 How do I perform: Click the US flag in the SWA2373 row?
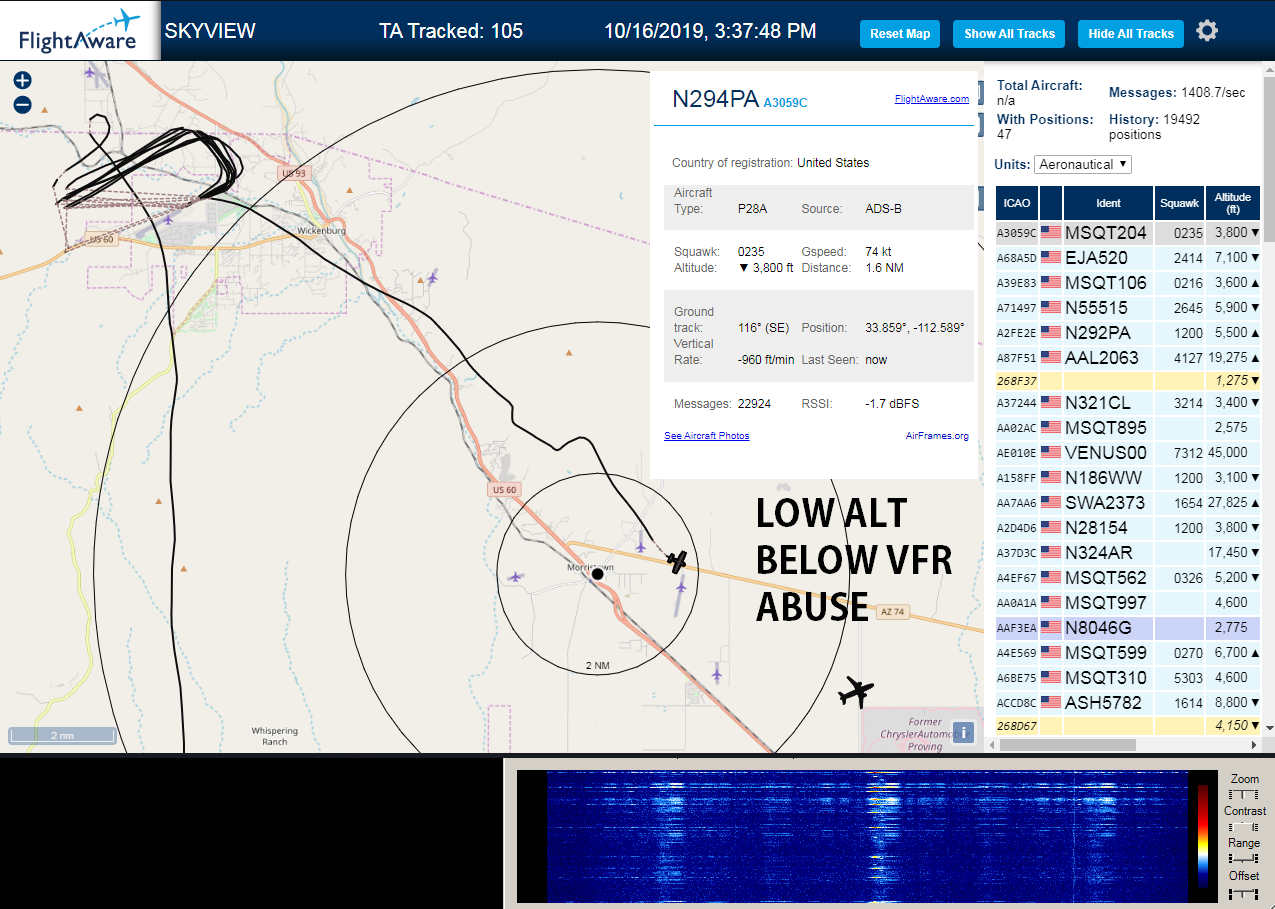[1051, 503]
